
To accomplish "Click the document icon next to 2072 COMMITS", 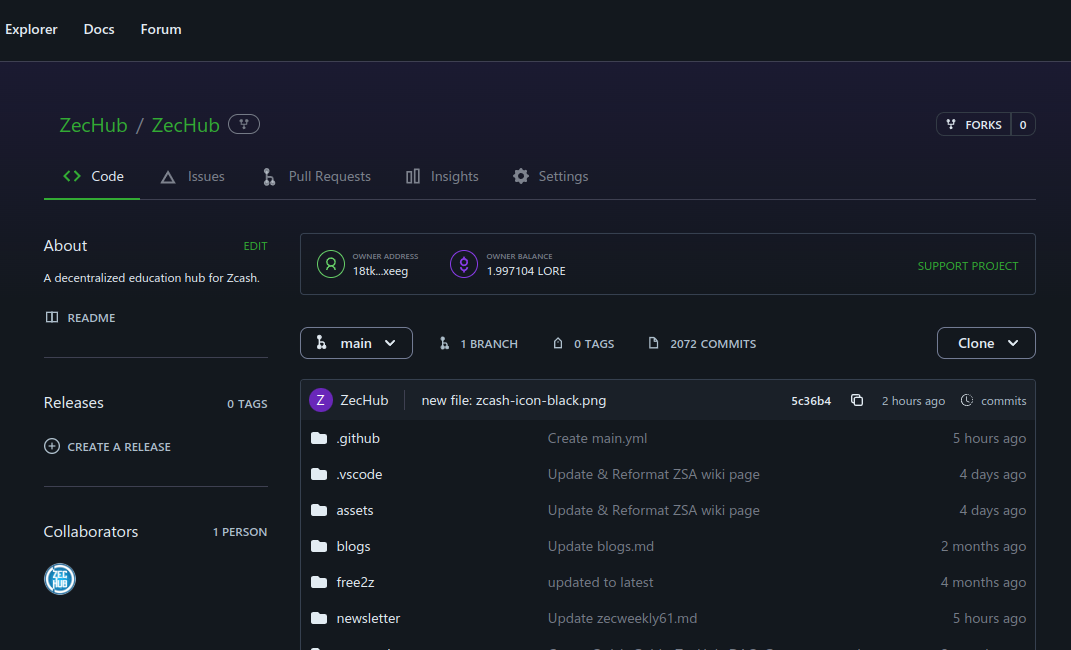I will pyautogui.click(x=654, y=343).
